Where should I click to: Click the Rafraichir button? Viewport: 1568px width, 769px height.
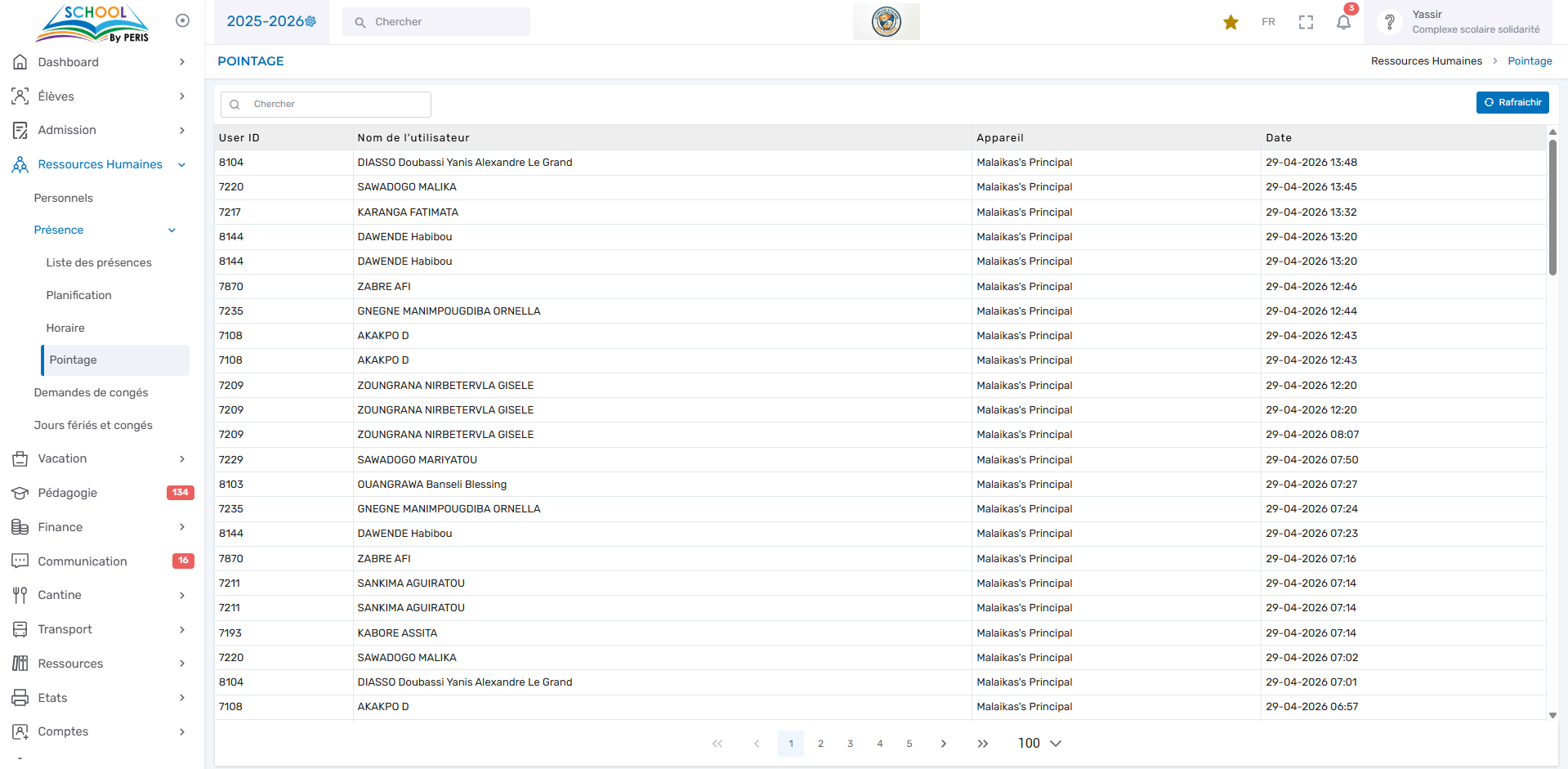(1512, 102)
